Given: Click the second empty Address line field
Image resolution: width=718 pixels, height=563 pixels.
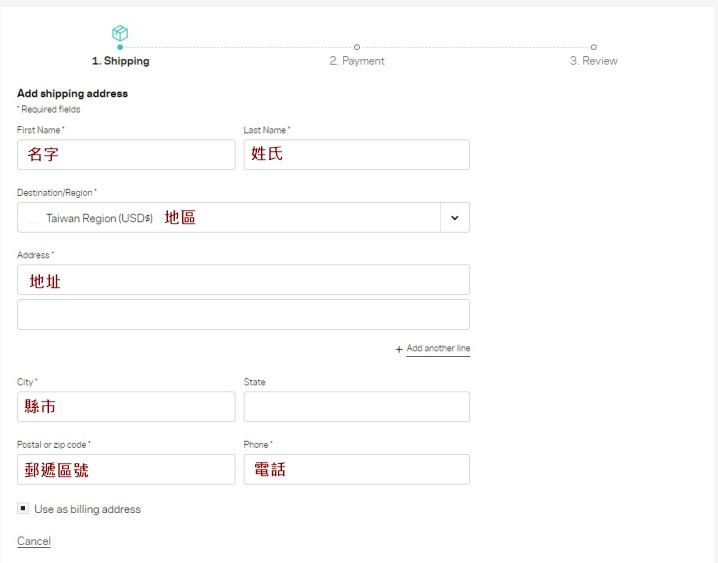Looking at the screenshot, I should click(x=243, y=314).
